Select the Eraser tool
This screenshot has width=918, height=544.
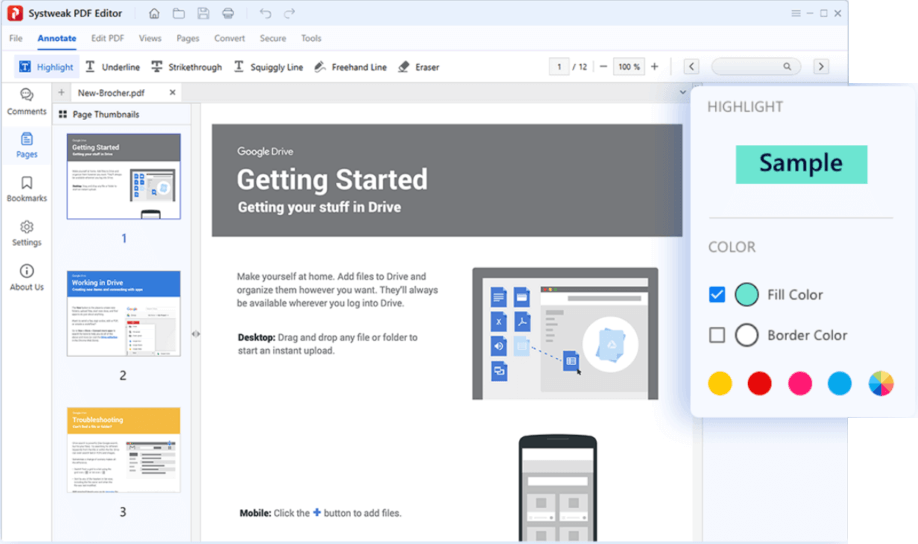coord(419,67)
